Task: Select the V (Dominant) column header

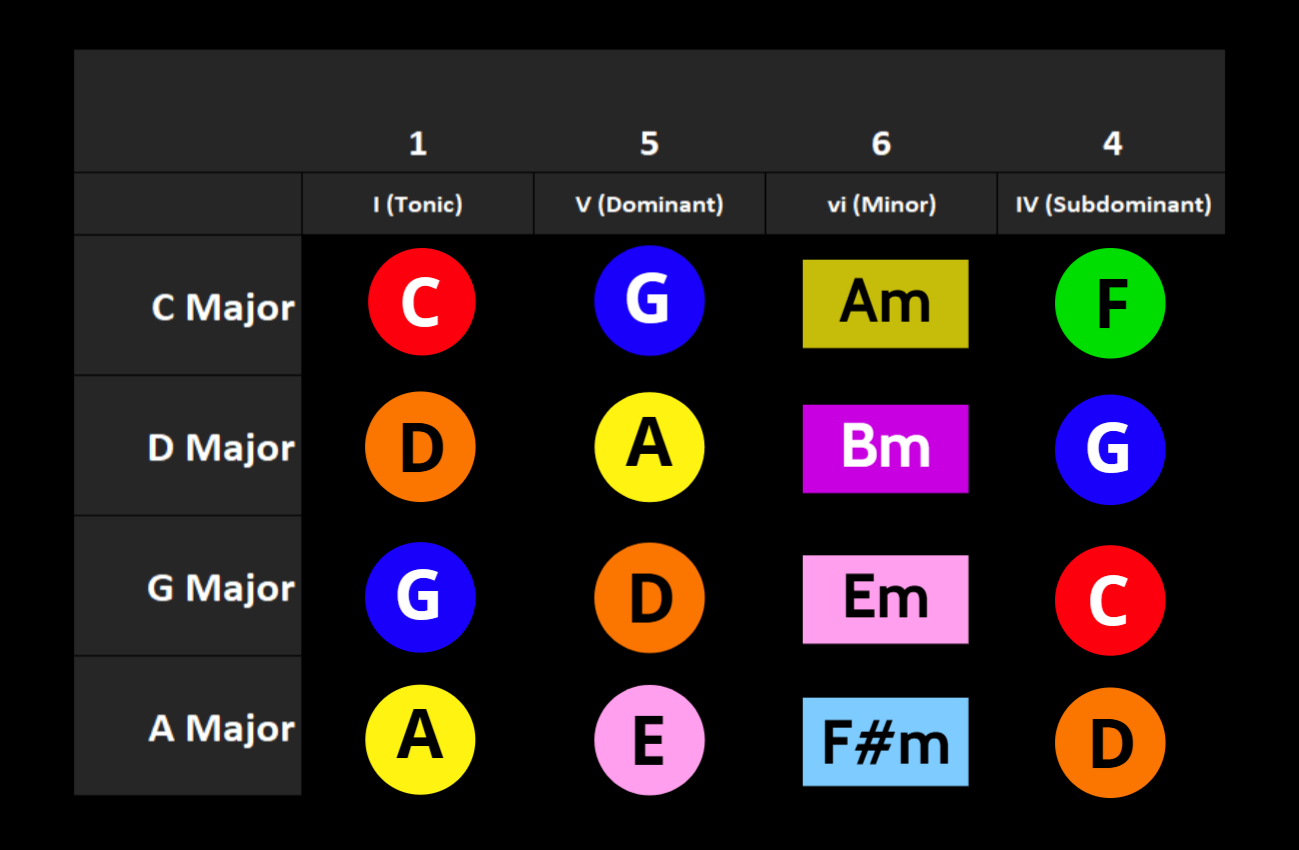Action: pos(650,204)
